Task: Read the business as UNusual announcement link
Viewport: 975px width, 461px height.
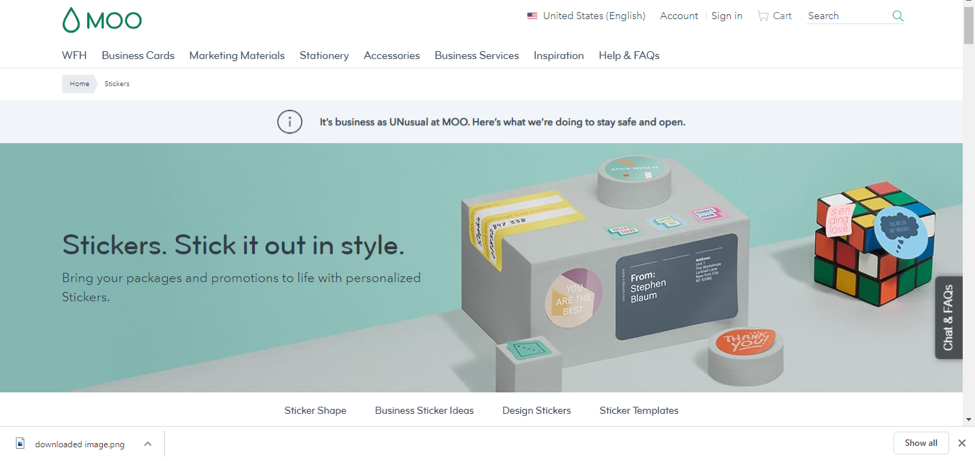Action: [502, 123]
